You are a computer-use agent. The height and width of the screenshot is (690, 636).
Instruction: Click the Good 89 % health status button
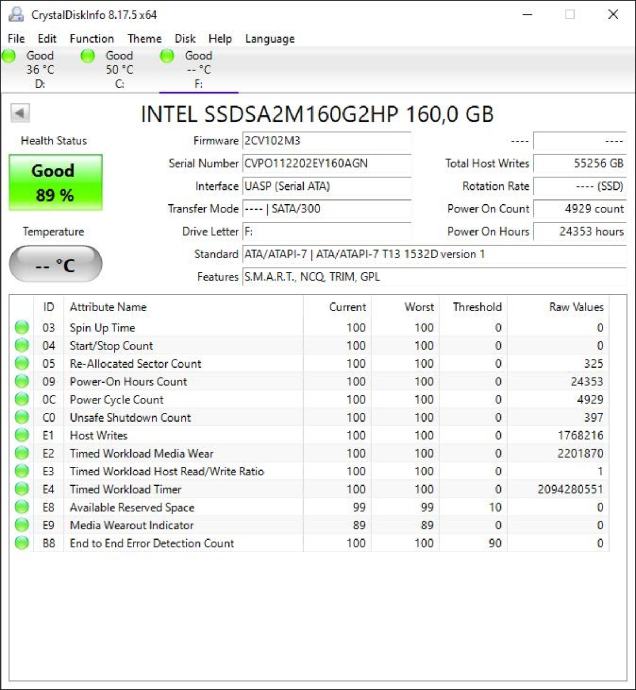click(x=56, y=182)
